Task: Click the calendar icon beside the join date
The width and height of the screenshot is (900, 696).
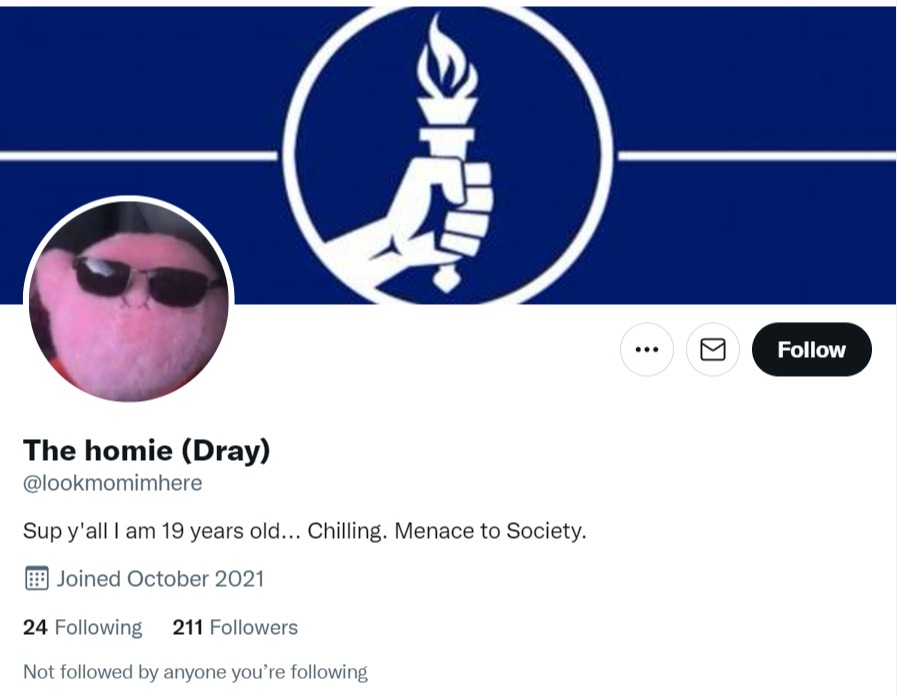Action: (x=37, y=578)
